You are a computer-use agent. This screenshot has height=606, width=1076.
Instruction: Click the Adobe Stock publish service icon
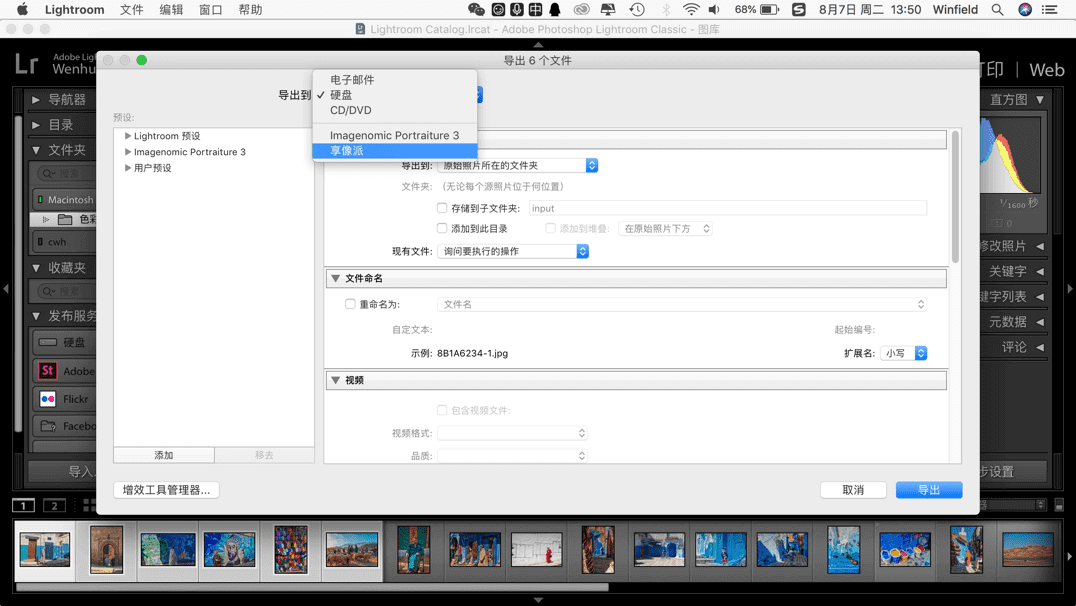click(47, 371)
